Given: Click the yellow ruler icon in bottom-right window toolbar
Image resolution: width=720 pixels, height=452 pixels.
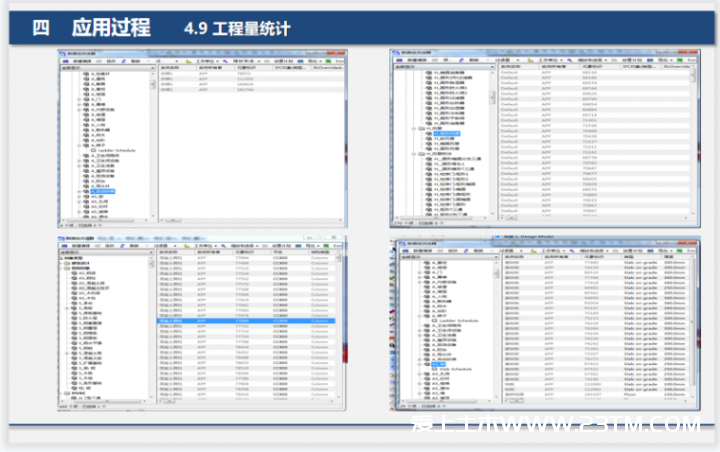Looking at the screenshot, I should tap(534, 251).
